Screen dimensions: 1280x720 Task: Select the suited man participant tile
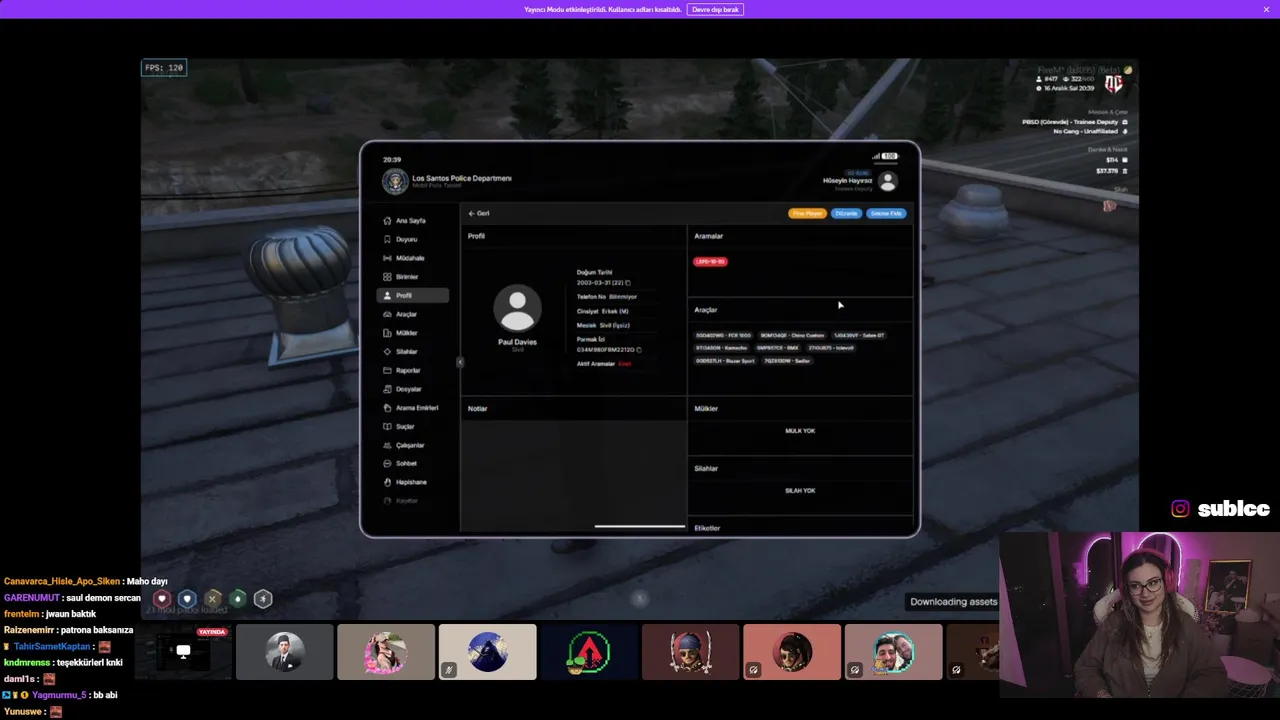[285, 652]
